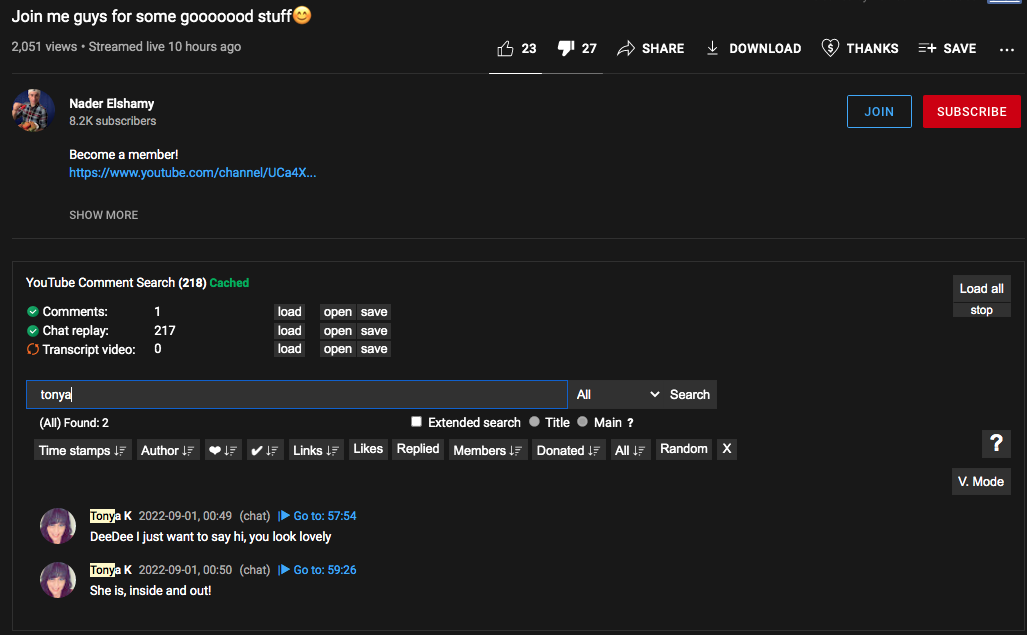Filter results by Replied
The width and height of the screenshot is (1027, 635).
[x=418, y=449]
